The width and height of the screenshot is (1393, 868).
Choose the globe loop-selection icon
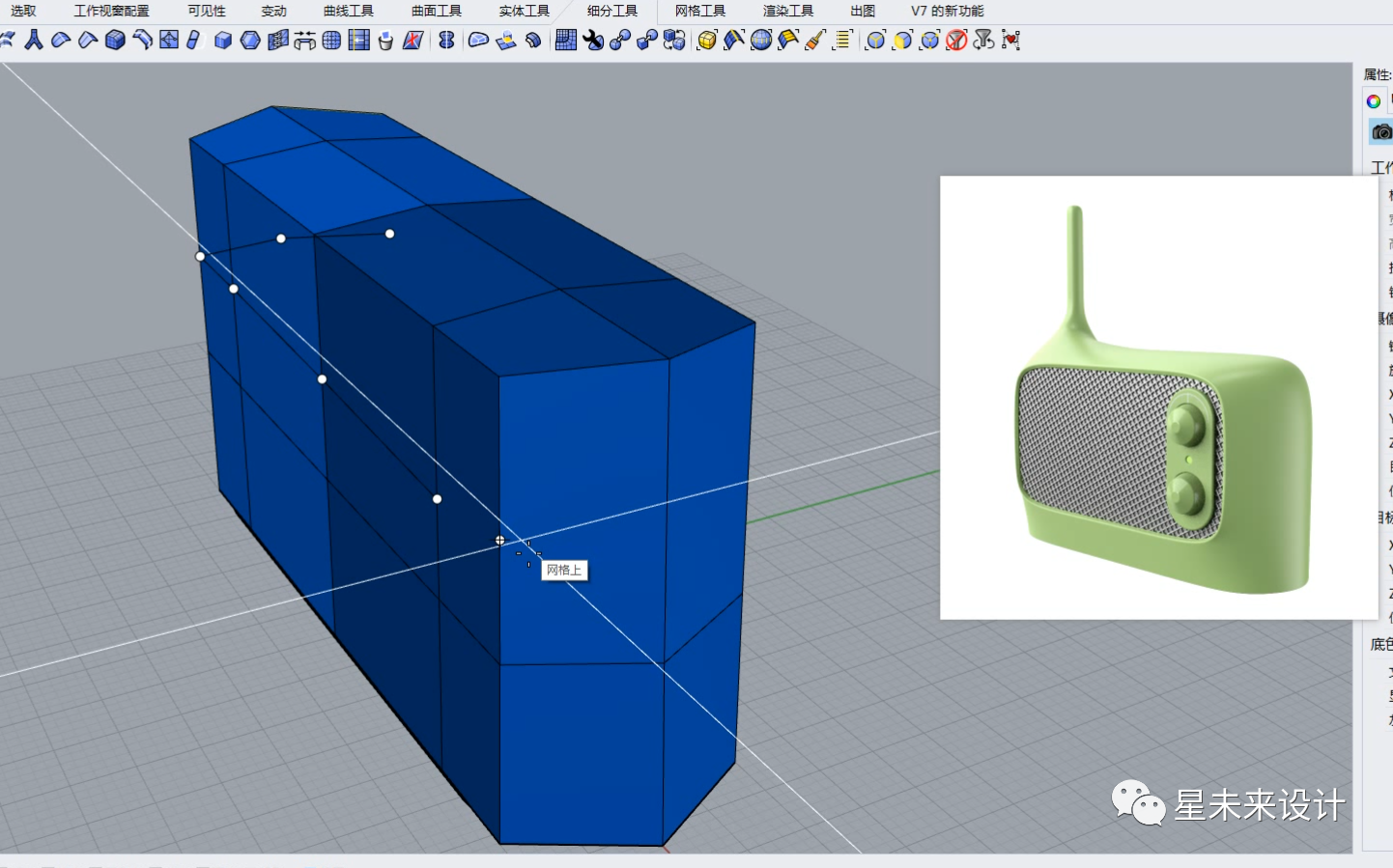tap(761, 40)
